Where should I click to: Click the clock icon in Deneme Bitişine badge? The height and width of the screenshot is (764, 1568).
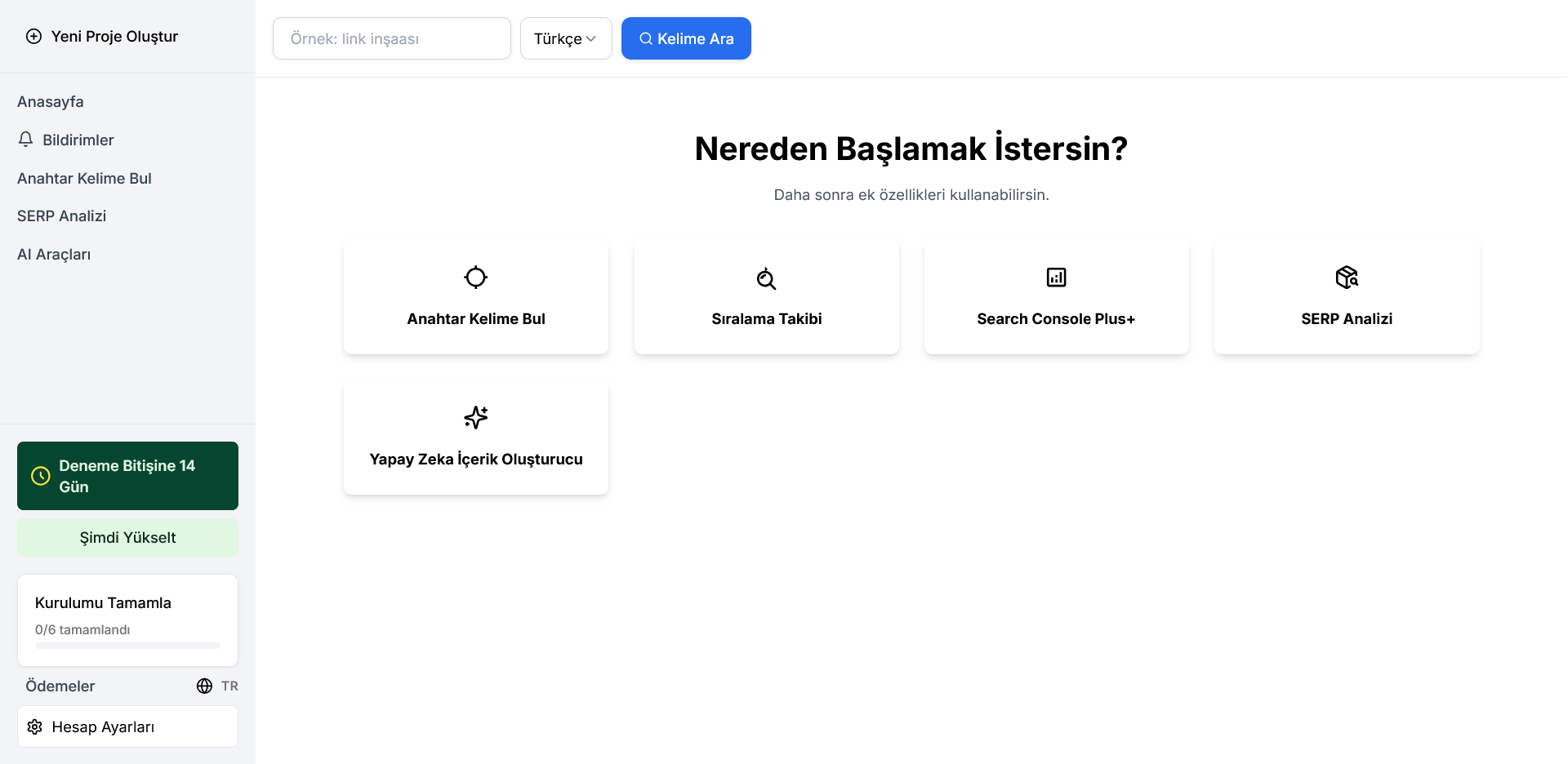coord(41,476)
